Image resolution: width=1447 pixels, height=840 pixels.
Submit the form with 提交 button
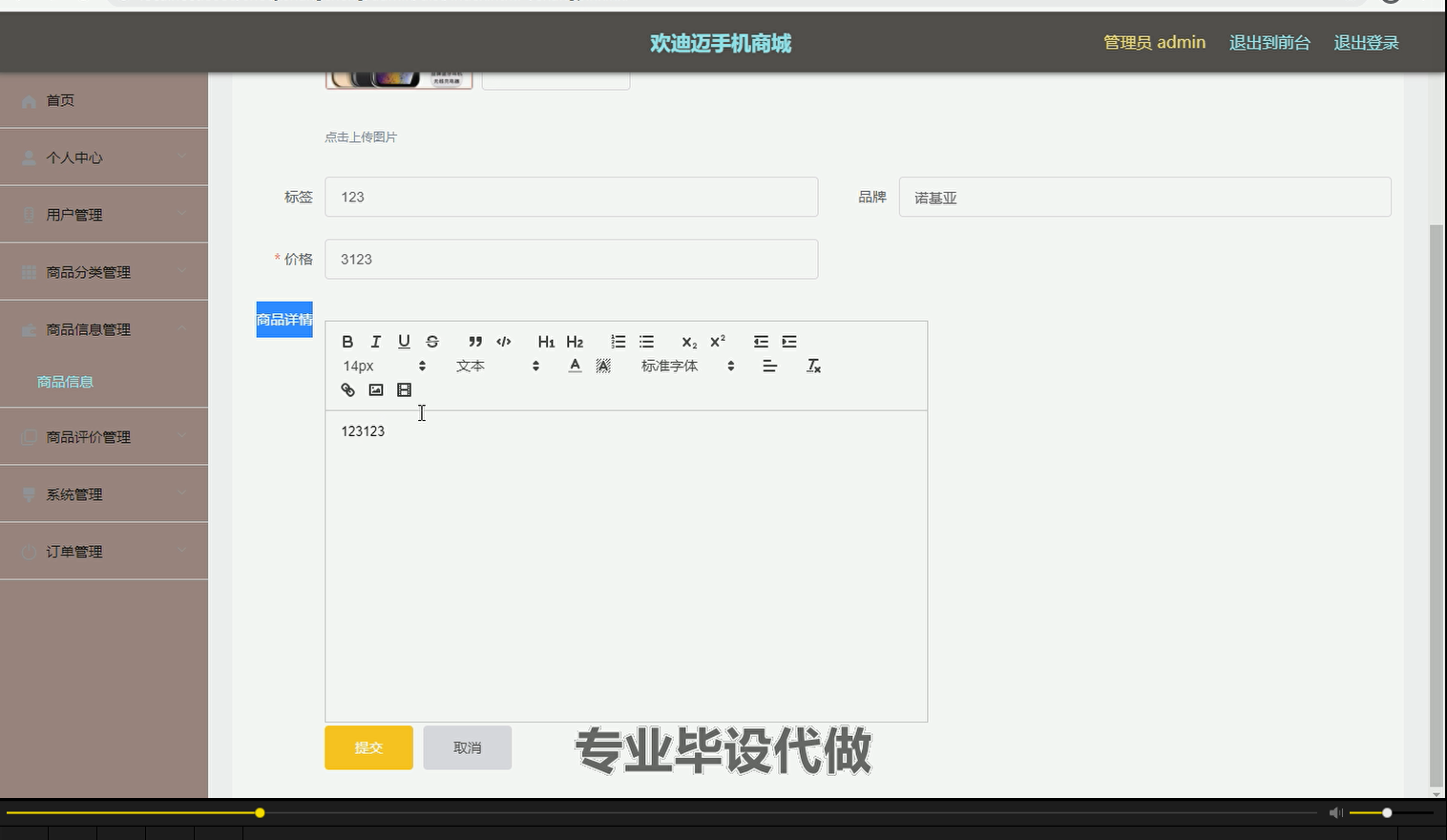(x=367, y=747)
